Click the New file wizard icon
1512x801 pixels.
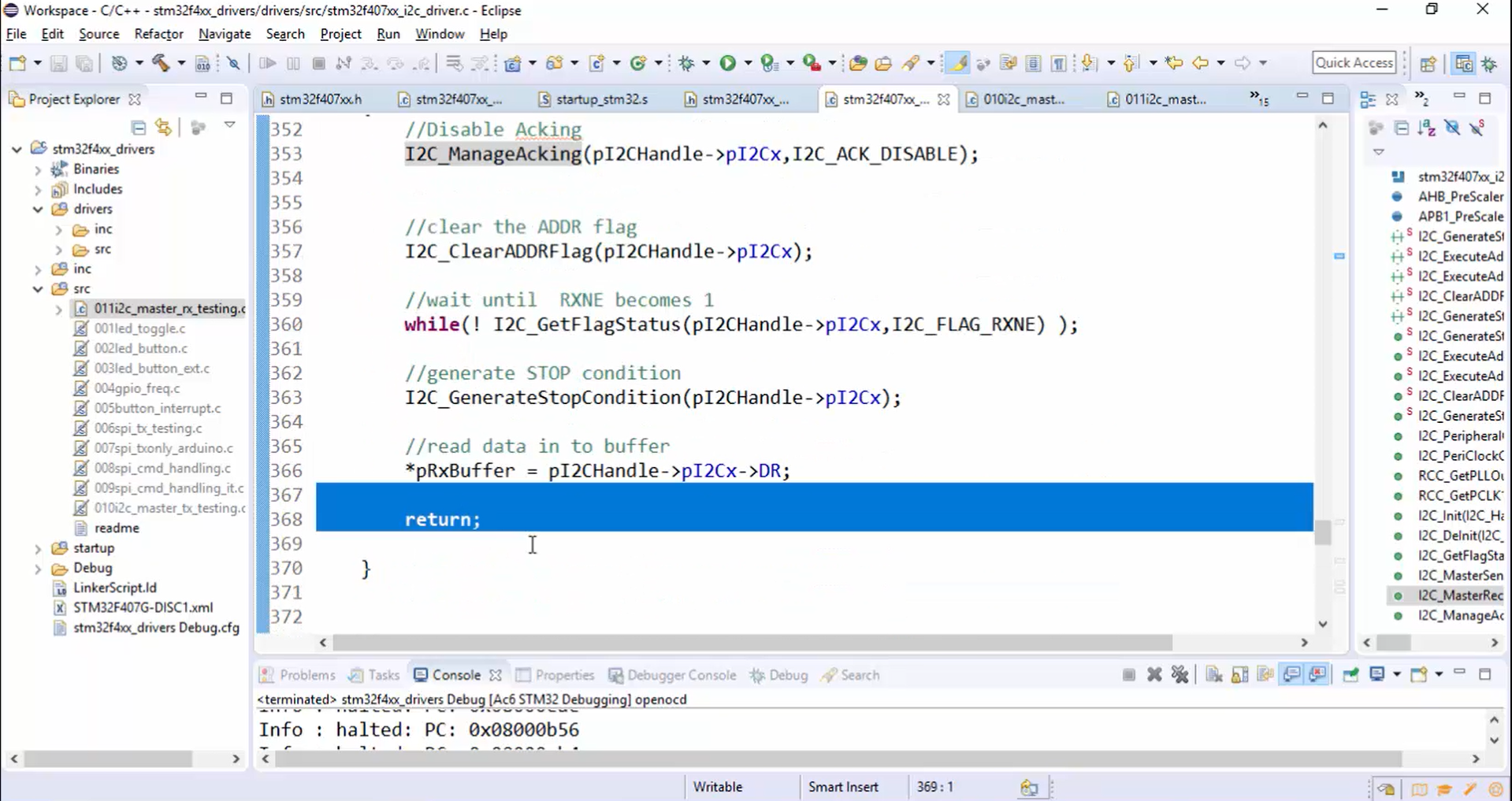[x=17, y=63]
